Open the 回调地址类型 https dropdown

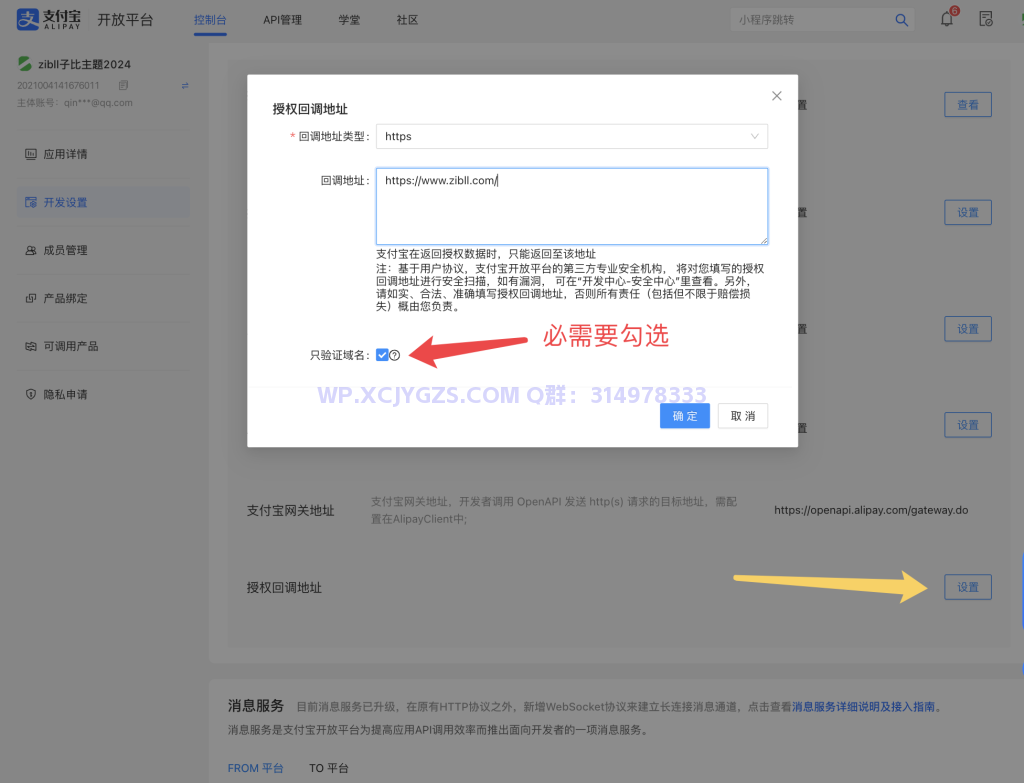click(571, 136)
